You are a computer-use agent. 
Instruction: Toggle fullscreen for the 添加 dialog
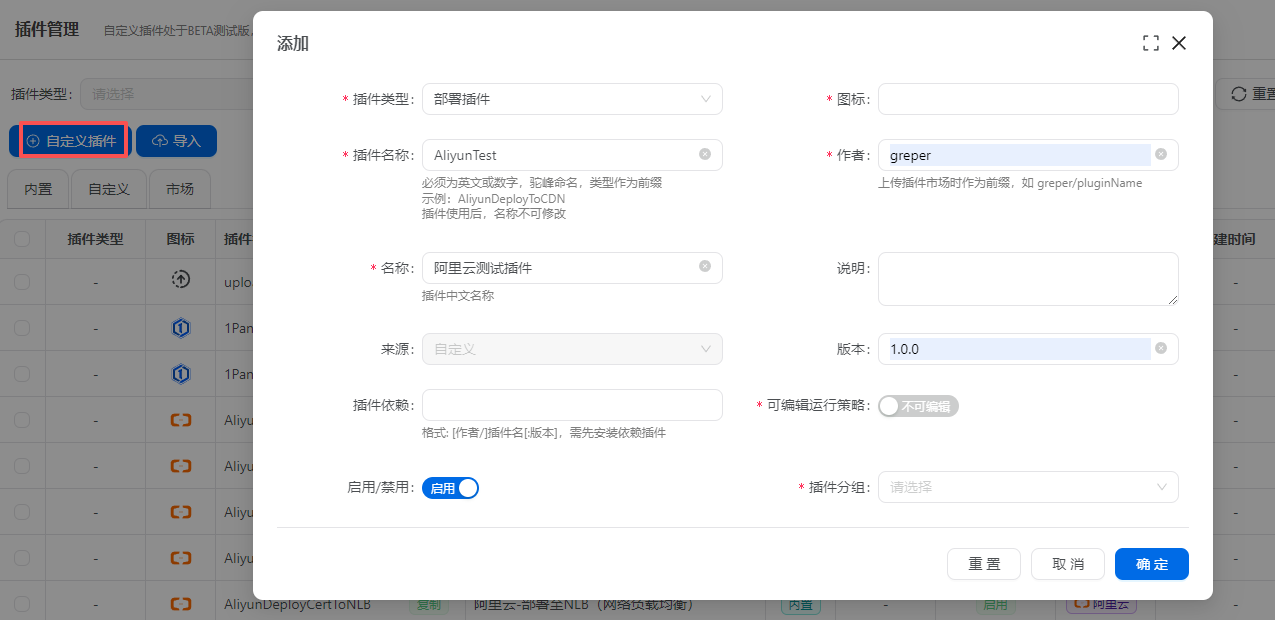(1150, 43)
